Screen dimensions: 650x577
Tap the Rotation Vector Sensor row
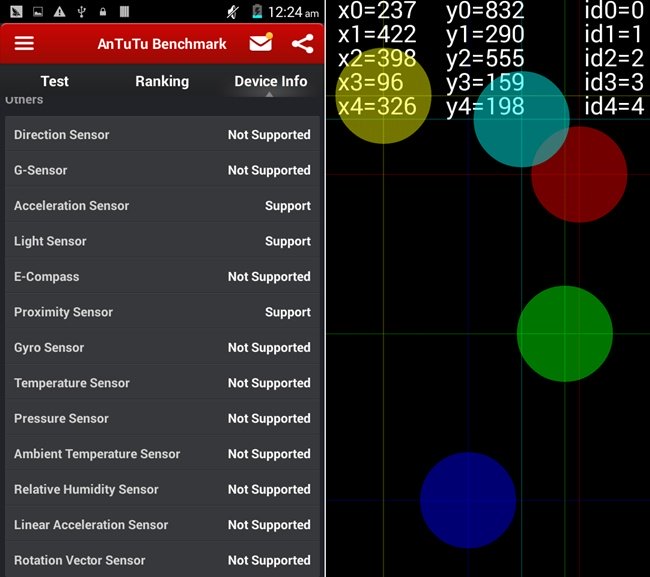[x=162, y=560]
